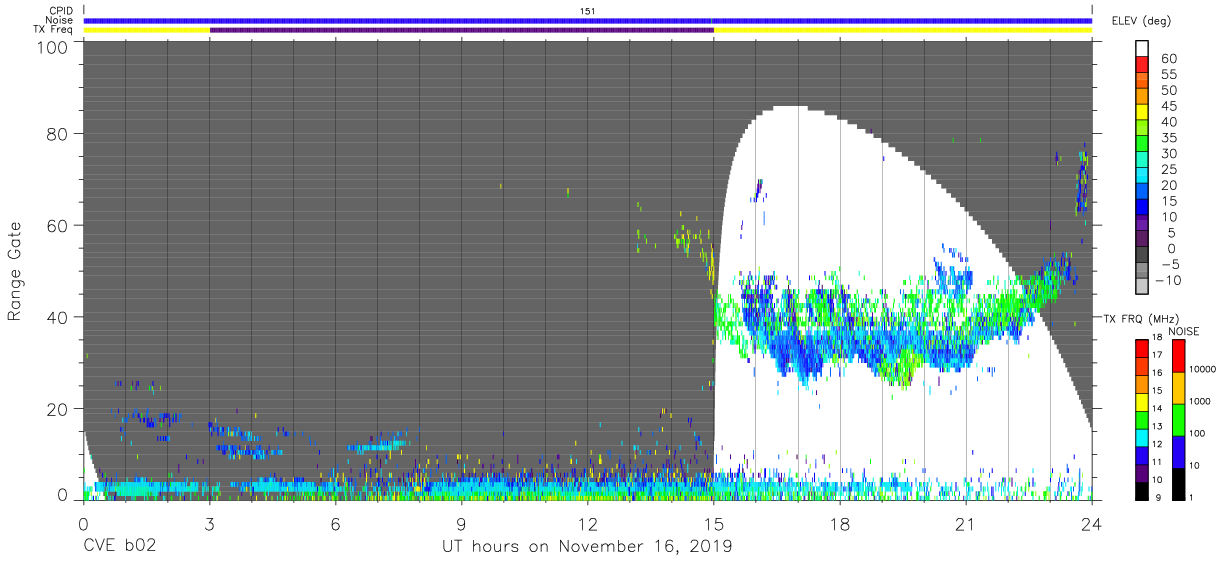The height and width of the screenshot is (567, 1228).
Task: Click the red top segment of NOISE colorbar
Action: pyautogui.click(x=1177, y=356)
